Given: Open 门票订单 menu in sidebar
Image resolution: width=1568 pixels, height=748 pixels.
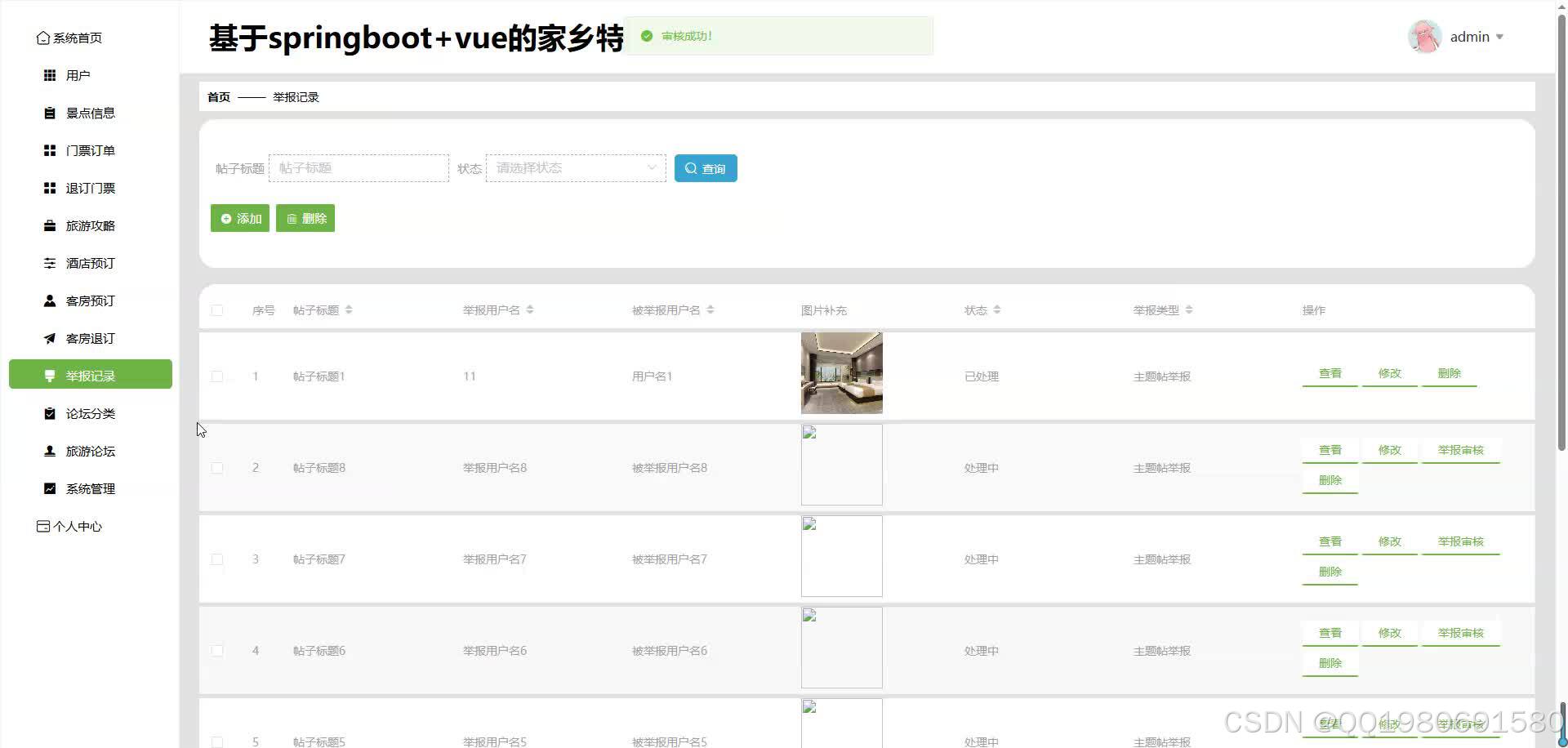Looking at the screenshot, I should click(x=91, y=150).
